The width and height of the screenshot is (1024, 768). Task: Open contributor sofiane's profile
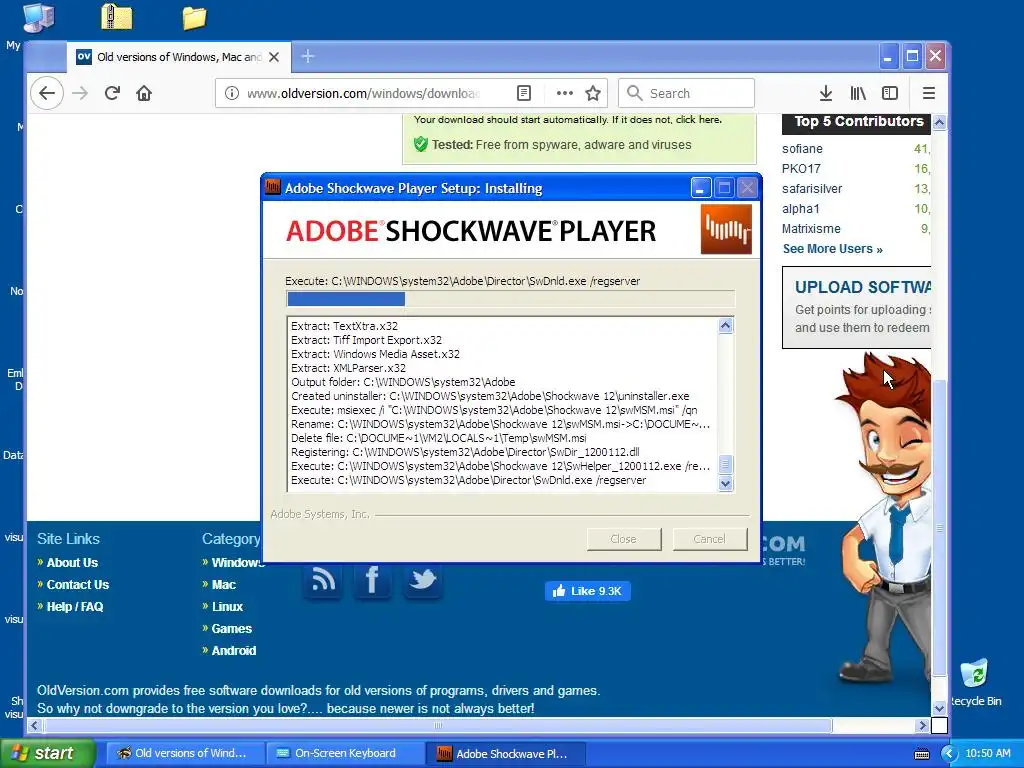(802, 149)
